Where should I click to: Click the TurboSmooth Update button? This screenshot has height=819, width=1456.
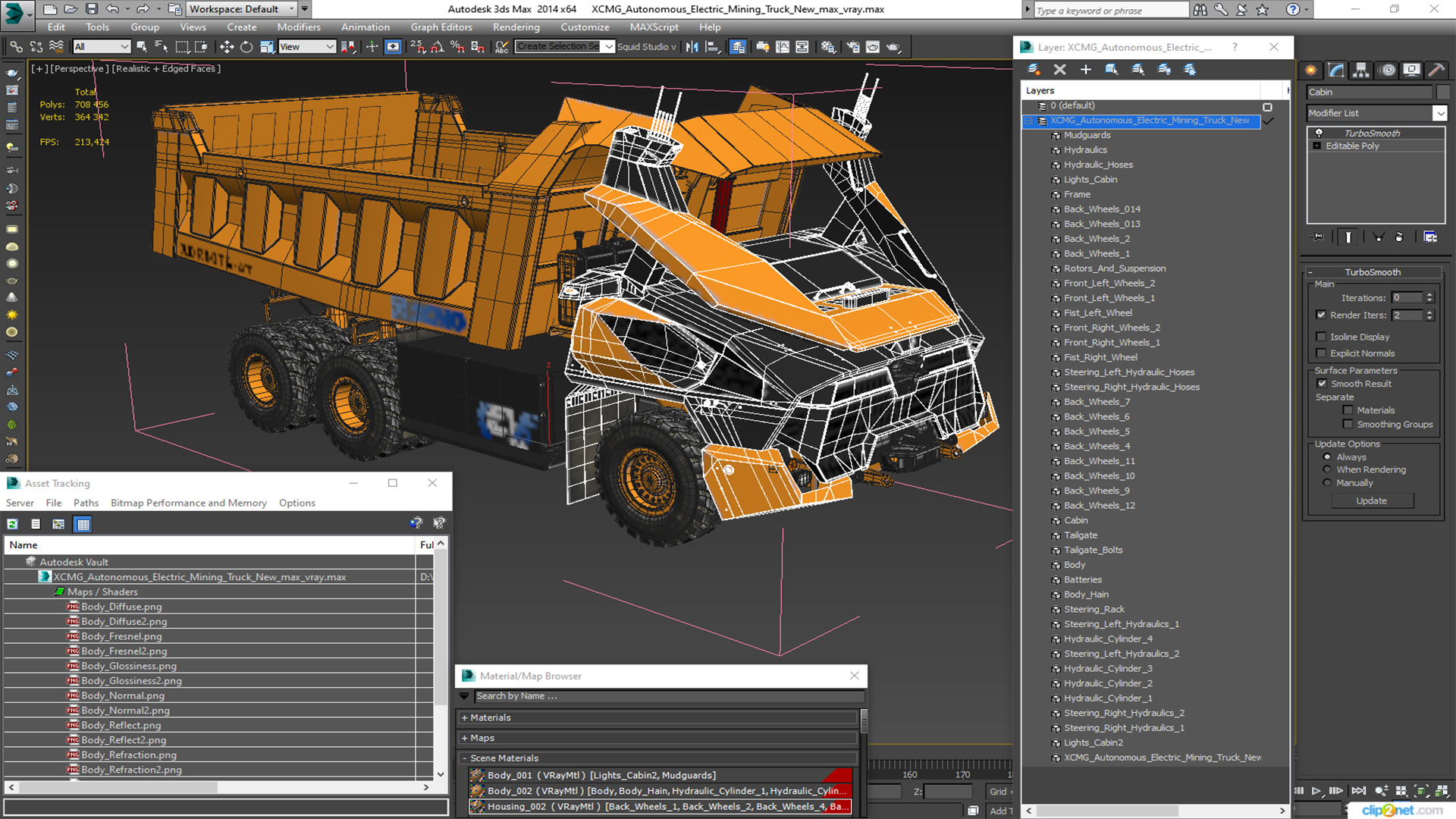pos(1371,500)
